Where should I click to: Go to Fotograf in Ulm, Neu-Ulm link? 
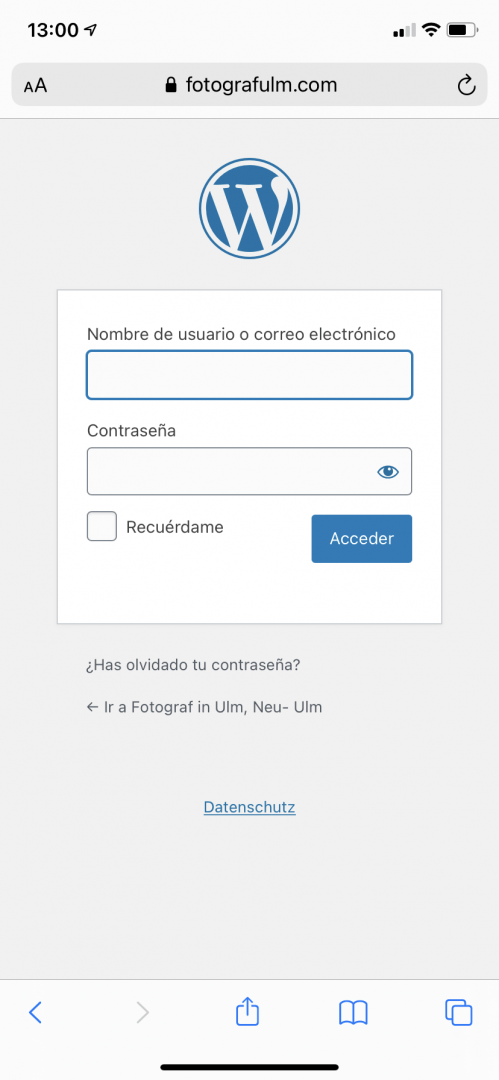click(x=204, y=707)
